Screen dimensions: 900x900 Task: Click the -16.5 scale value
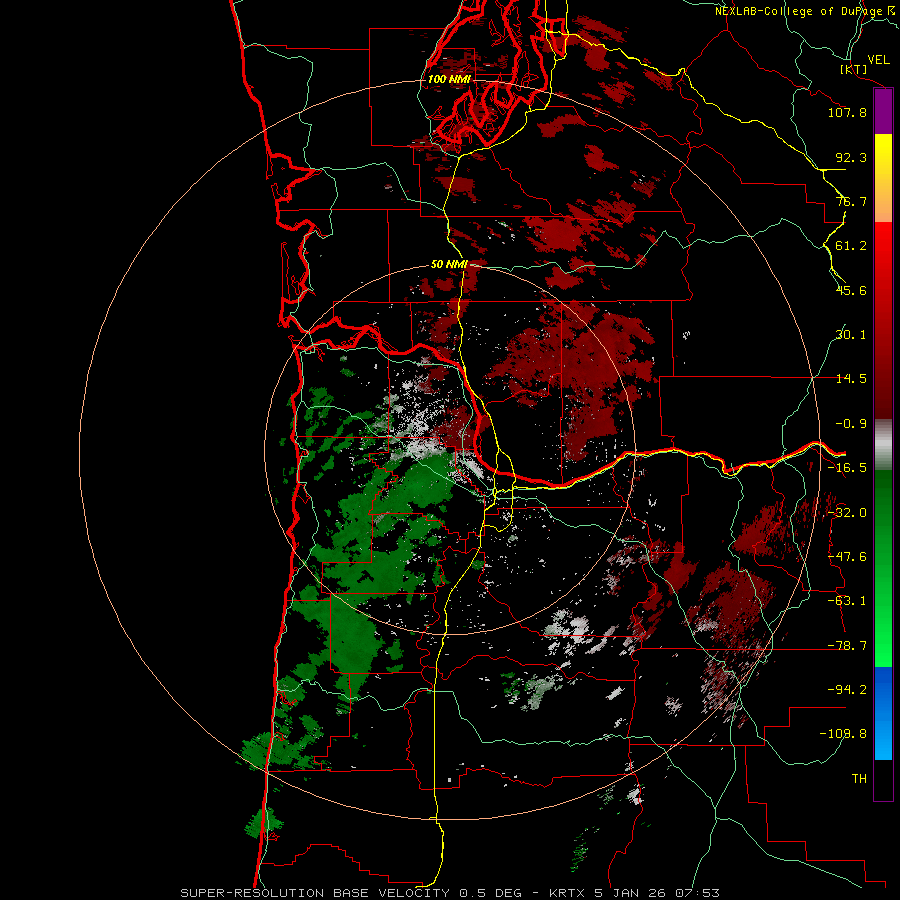click(847, 468)
